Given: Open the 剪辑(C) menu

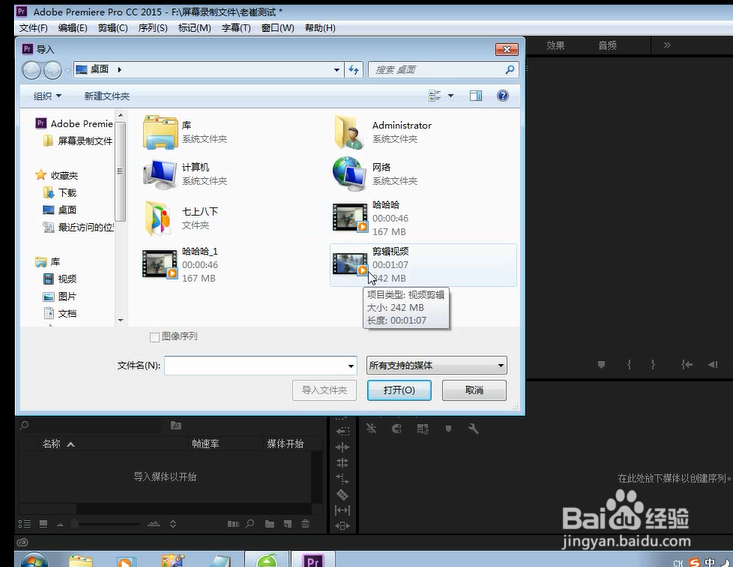Looking at the screenshot, I should 113,28.
